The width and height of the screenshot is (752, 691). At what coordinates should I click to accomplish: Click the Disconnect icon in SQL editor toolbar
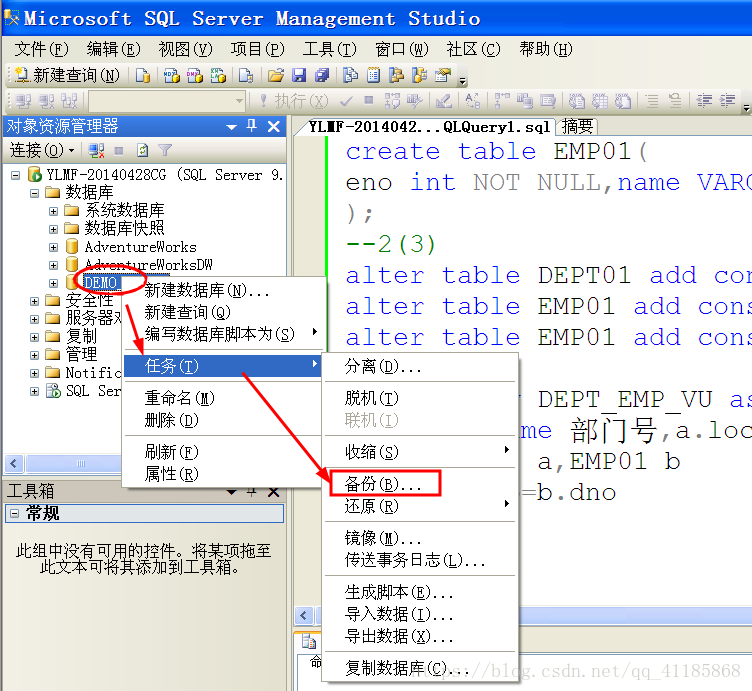pos(47,101)
